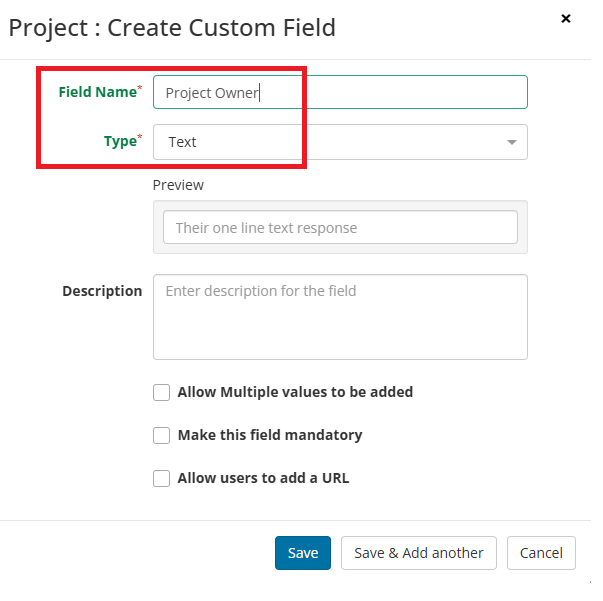Click the Preview label text
Viewport: 603px width, 601px height.
click(178, 185)
